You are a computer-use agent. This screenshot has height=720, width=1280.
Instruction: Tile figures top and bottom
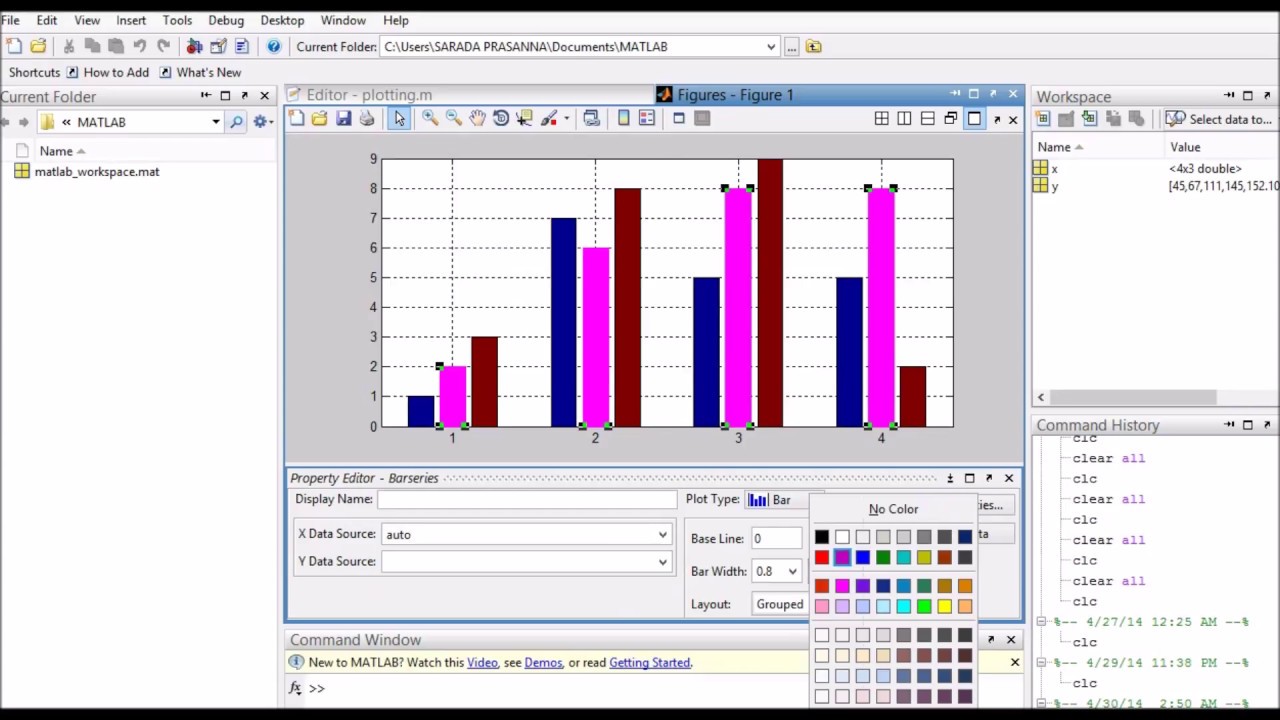coord(927,119)
